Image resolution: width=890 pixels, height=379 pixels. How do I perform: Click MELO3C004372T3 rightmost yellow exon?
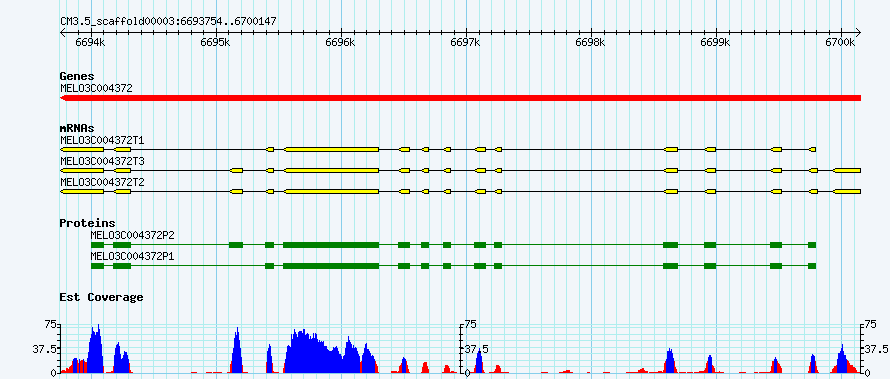(847, 170)
